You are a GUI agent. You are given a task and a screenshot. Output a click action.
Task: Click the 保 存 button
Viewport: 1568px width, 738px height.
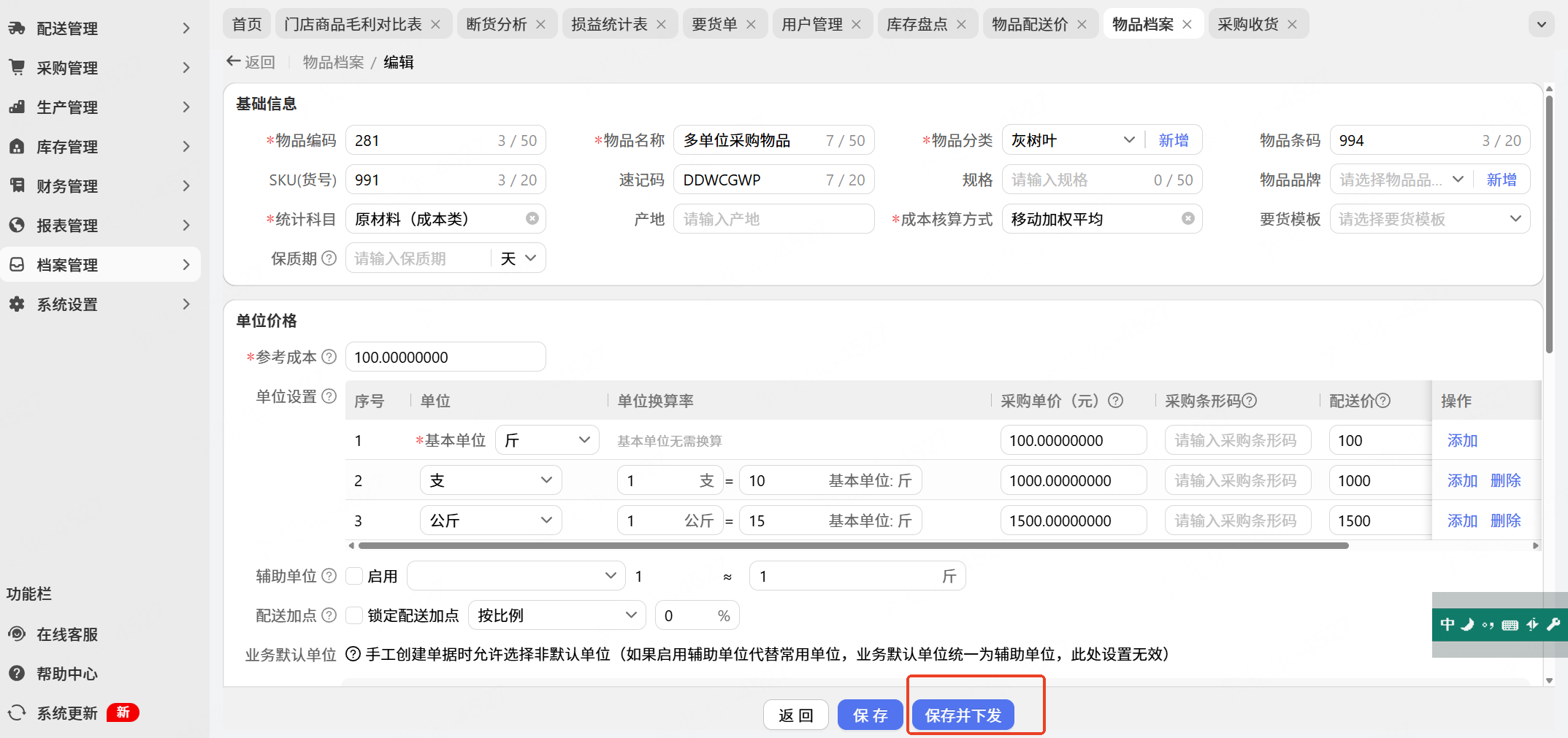pyautogui.click(x=871, y=715)
